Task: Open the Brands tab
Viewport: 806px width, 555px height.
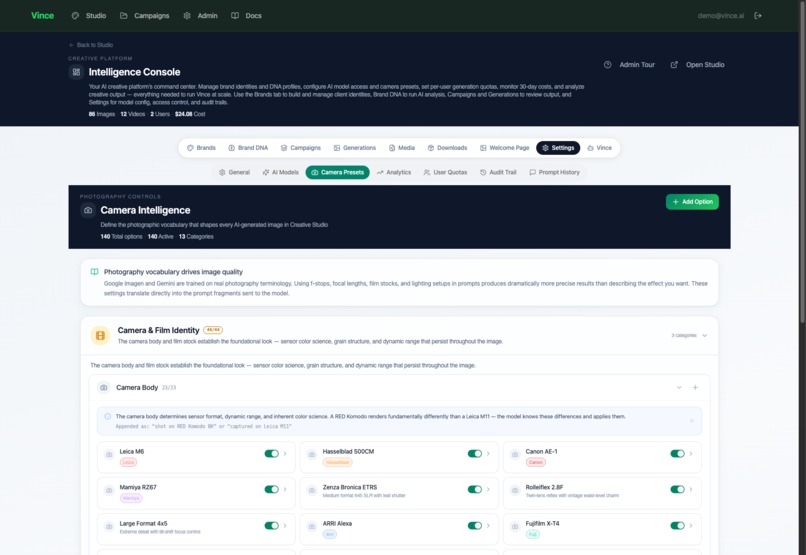Action: tap(201, 147)
